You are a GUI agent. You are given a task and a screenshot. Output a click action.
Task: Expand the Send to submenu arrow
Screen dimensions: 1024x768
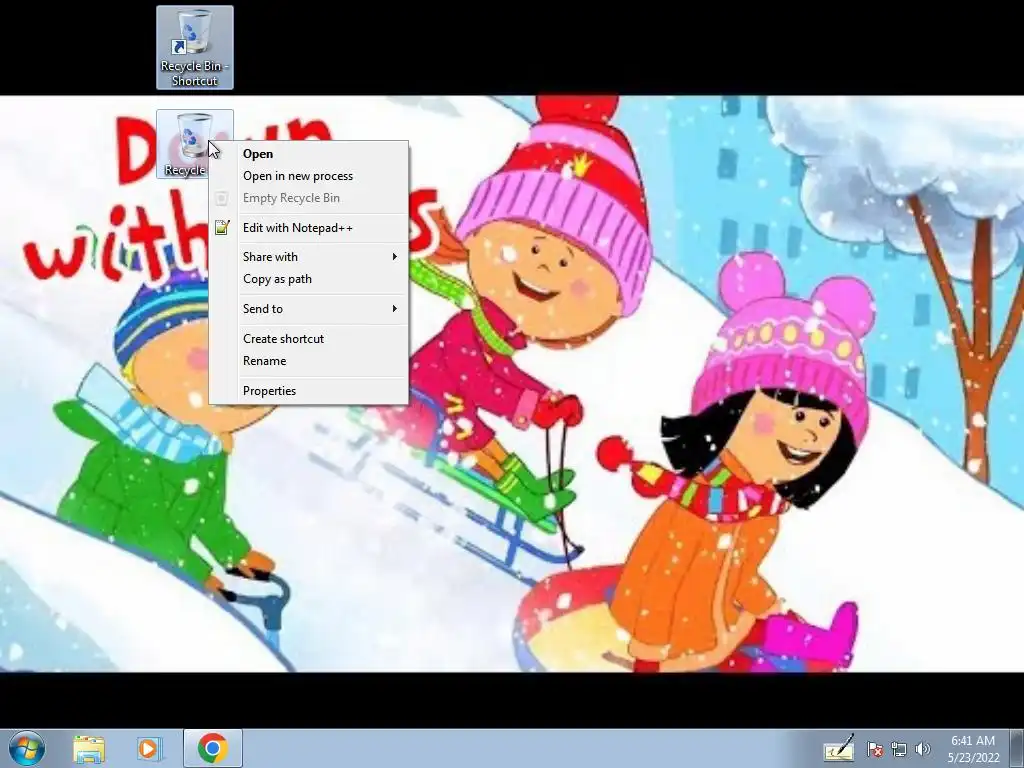(394, 309)
